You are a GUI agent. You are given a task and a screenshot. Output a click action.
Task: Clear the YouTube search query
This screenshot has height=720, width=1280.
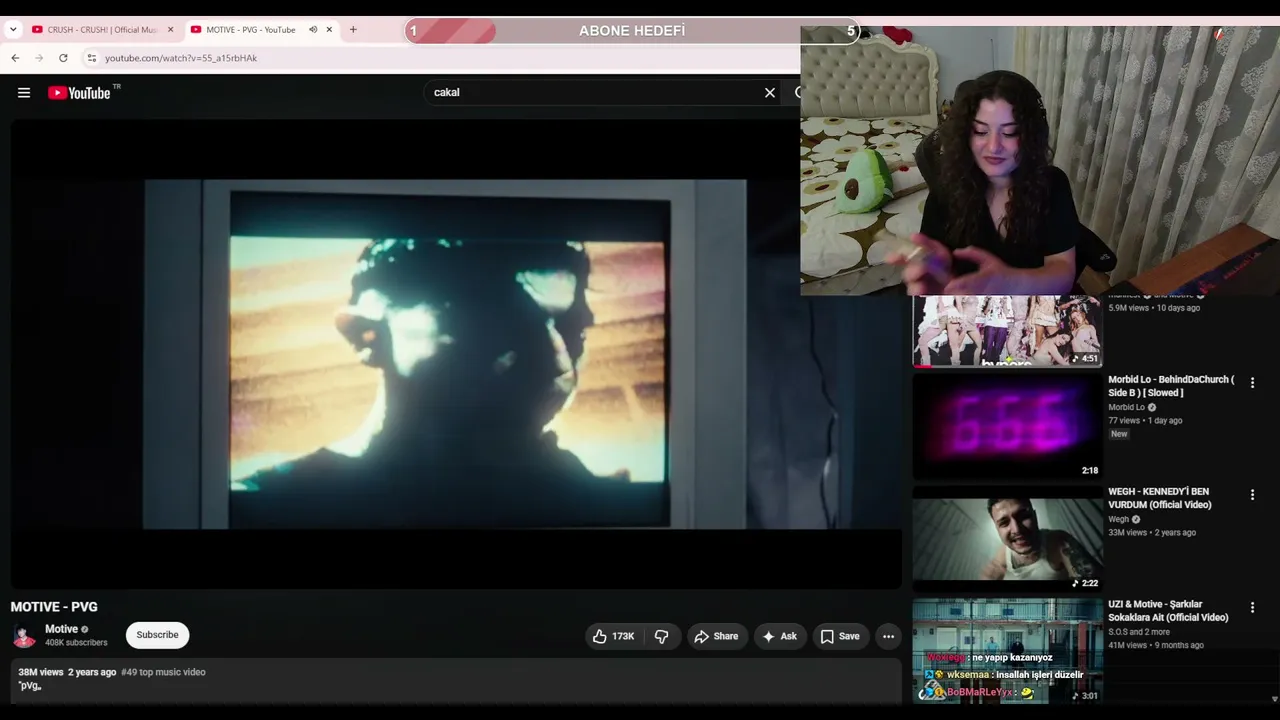770,93
